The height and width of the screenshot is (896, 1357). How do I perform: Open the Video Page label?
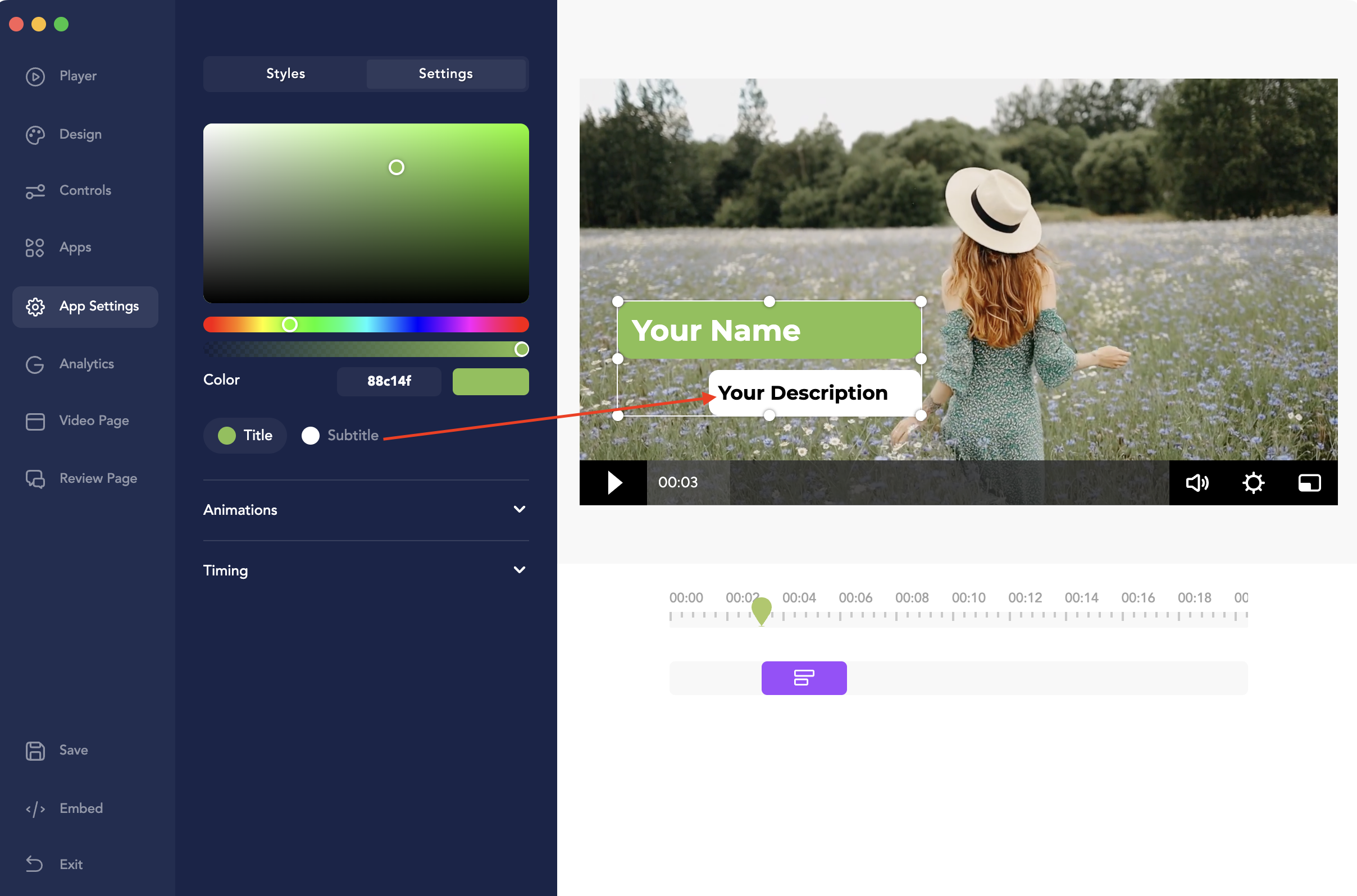pyautogui.click(x=94, y=421)
